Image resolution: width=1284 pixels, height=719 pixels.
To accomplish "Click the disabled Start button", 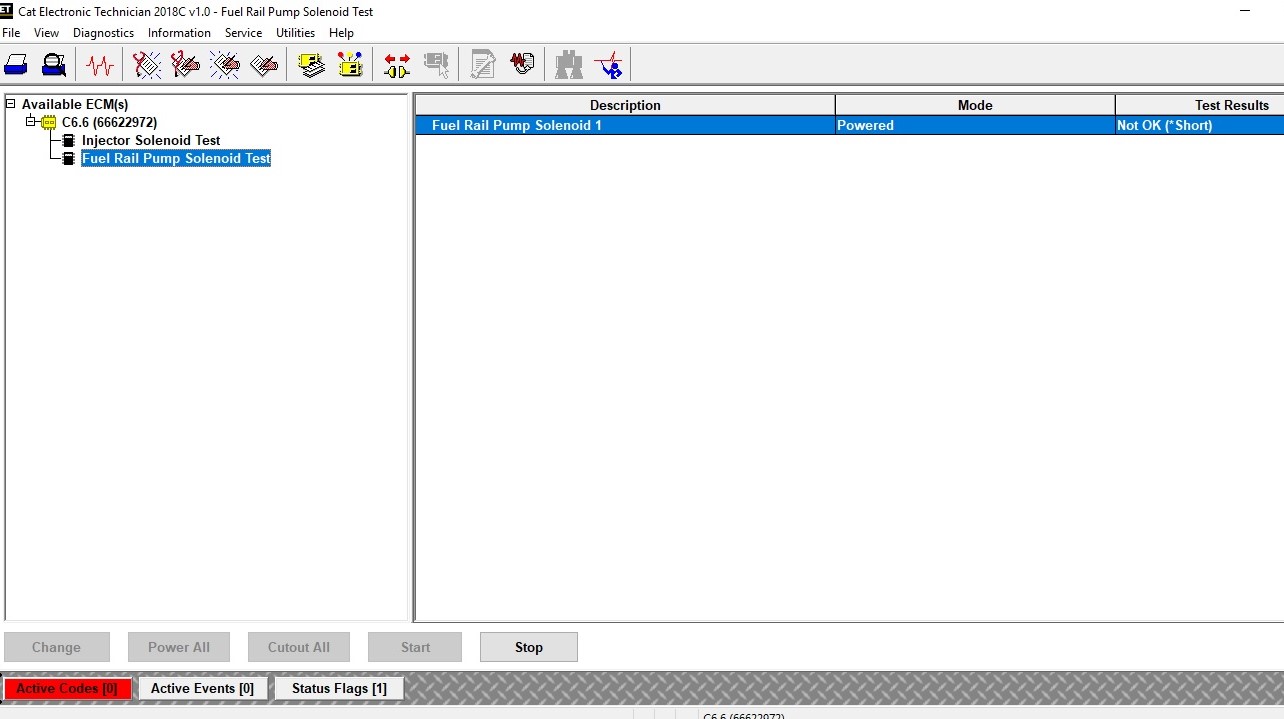I will tap(415, 647).
